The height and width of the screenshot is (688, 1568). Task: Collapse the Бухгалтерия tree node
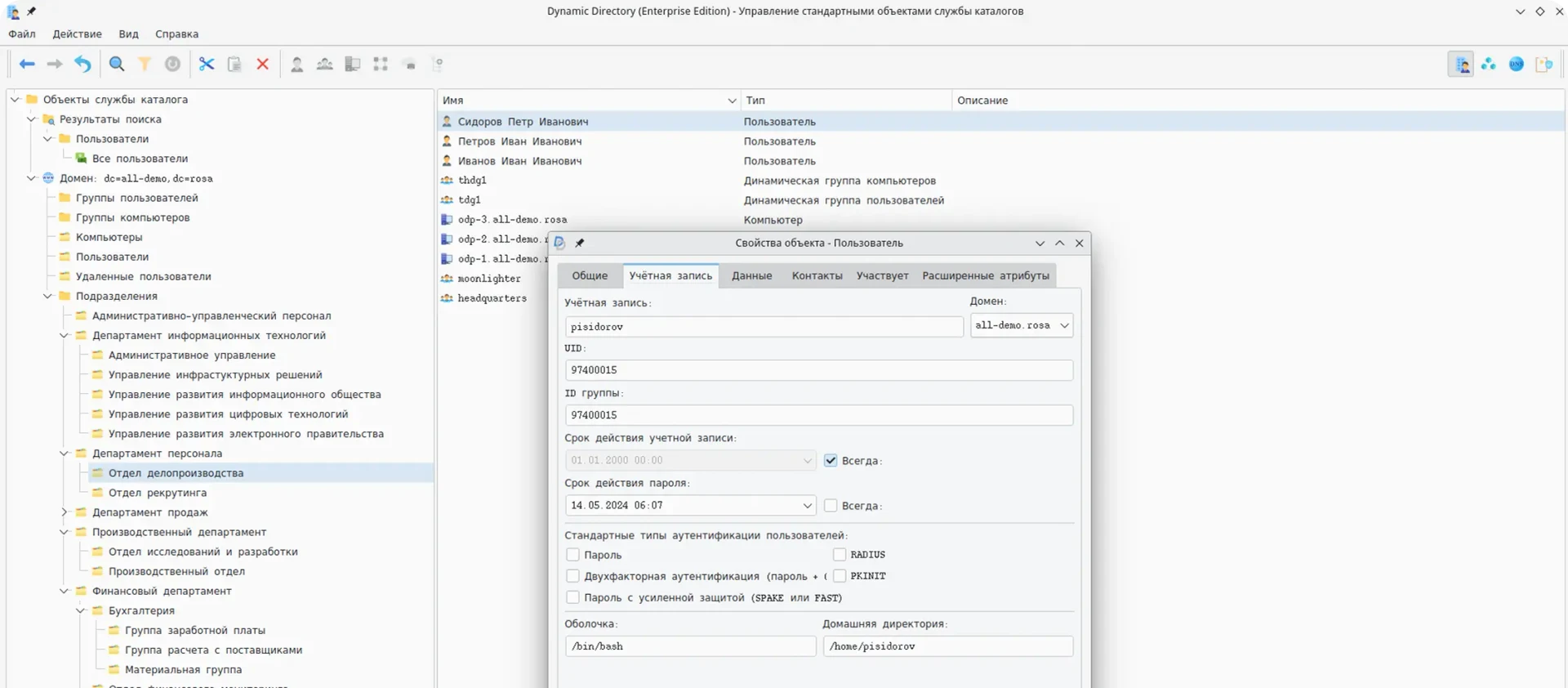click(x=80, y=610)
